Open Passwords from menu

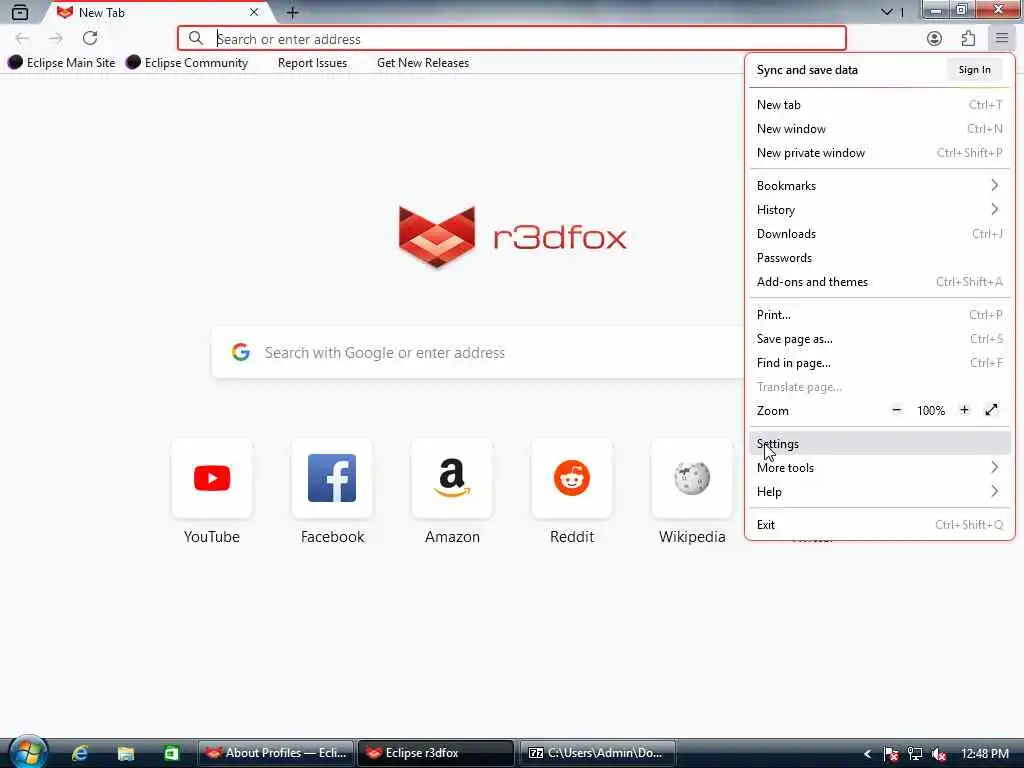pos(879,258)
